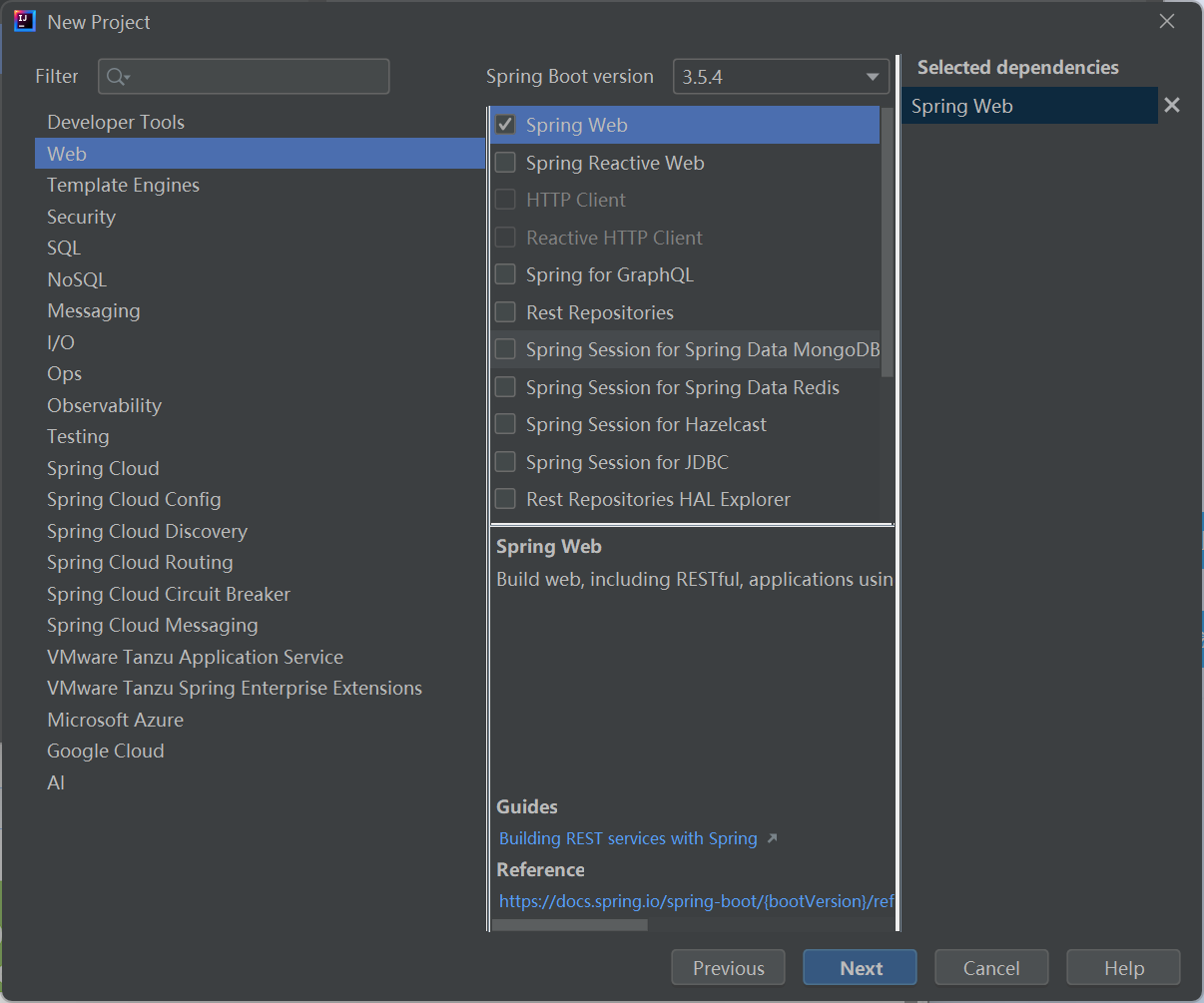This screenshot has width=1204, height=1003.
Task: Check Spring Session for Hazelcast
Action: [x=506, y=424]
